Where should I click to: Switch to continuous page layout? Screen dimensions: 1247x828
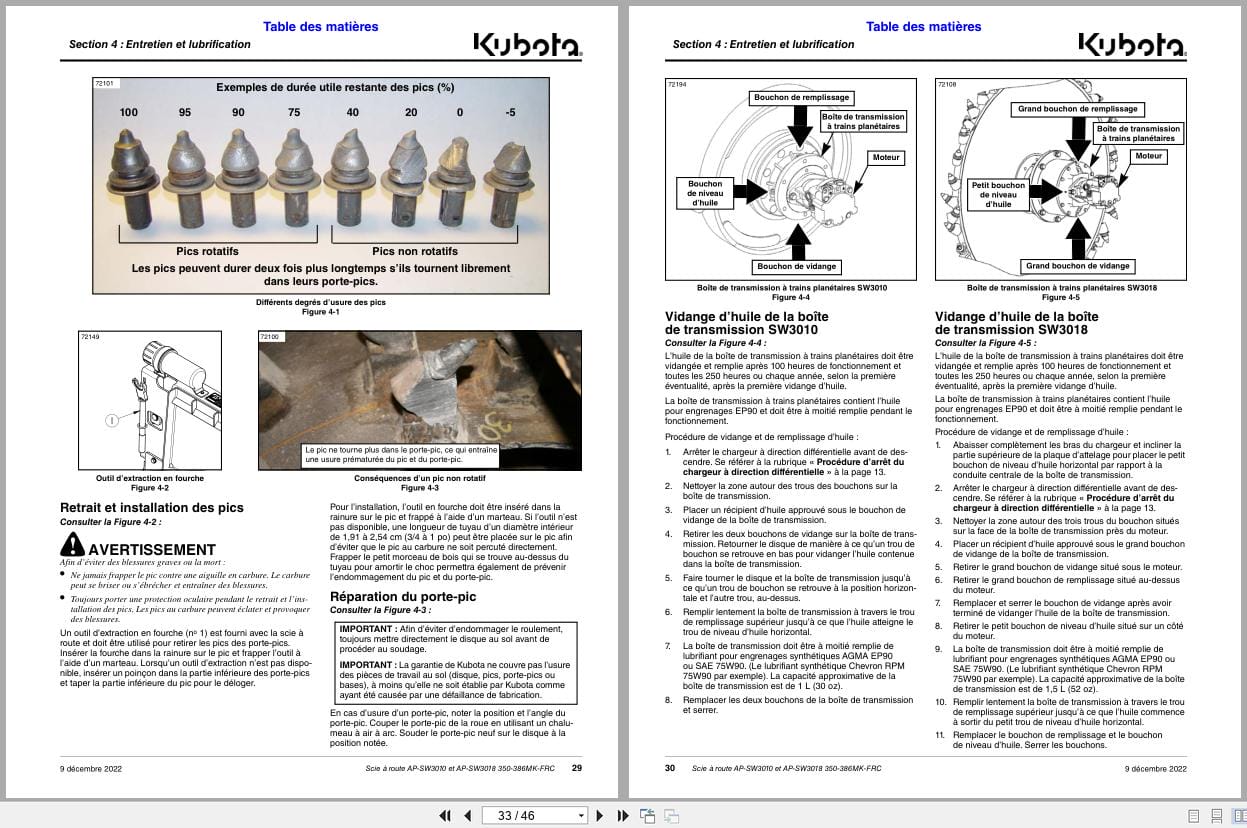point(1216,815)
